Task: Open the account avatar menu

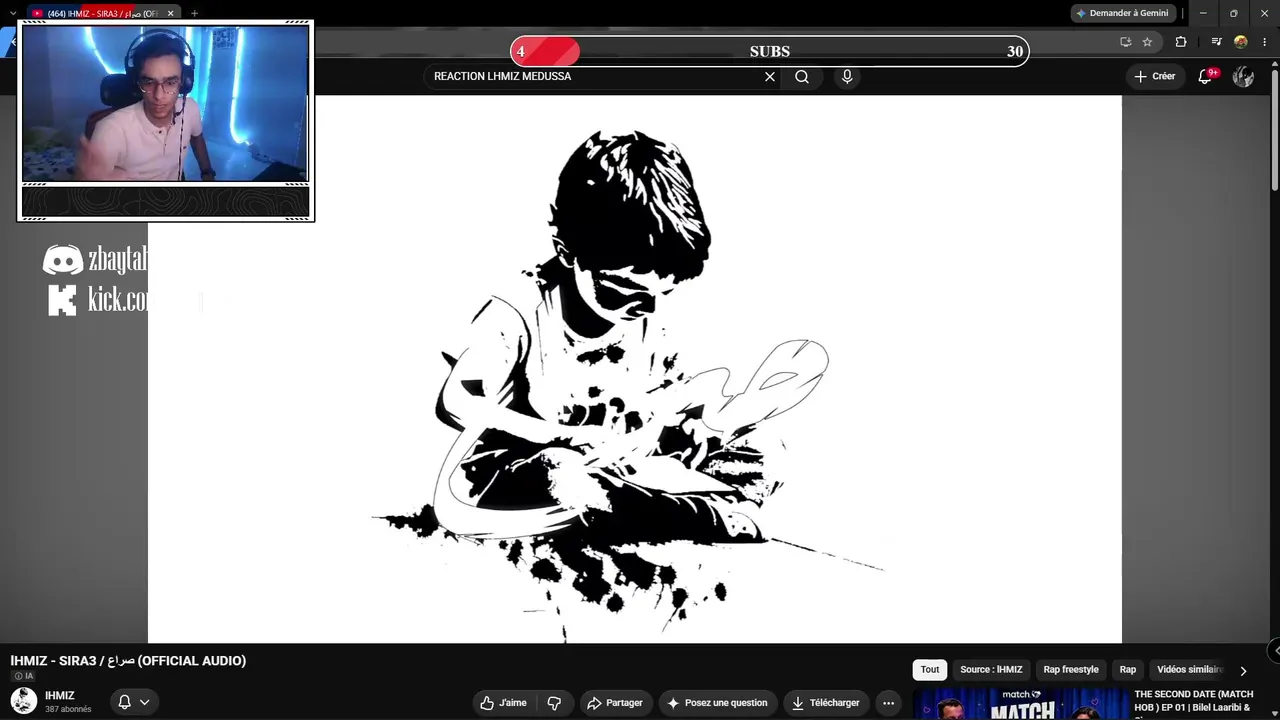Action: (x=1243, y=77)
